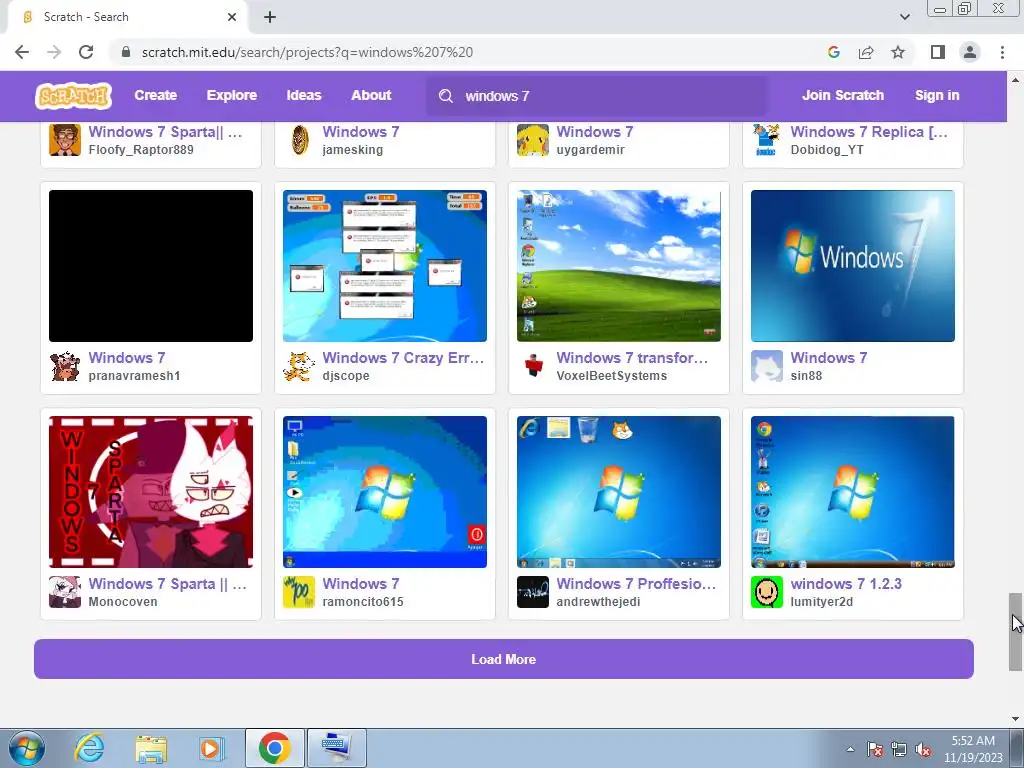This screenshot has width=1024, height=768.
Task: Click the browser forward arrow
Action: coord(54,52)
